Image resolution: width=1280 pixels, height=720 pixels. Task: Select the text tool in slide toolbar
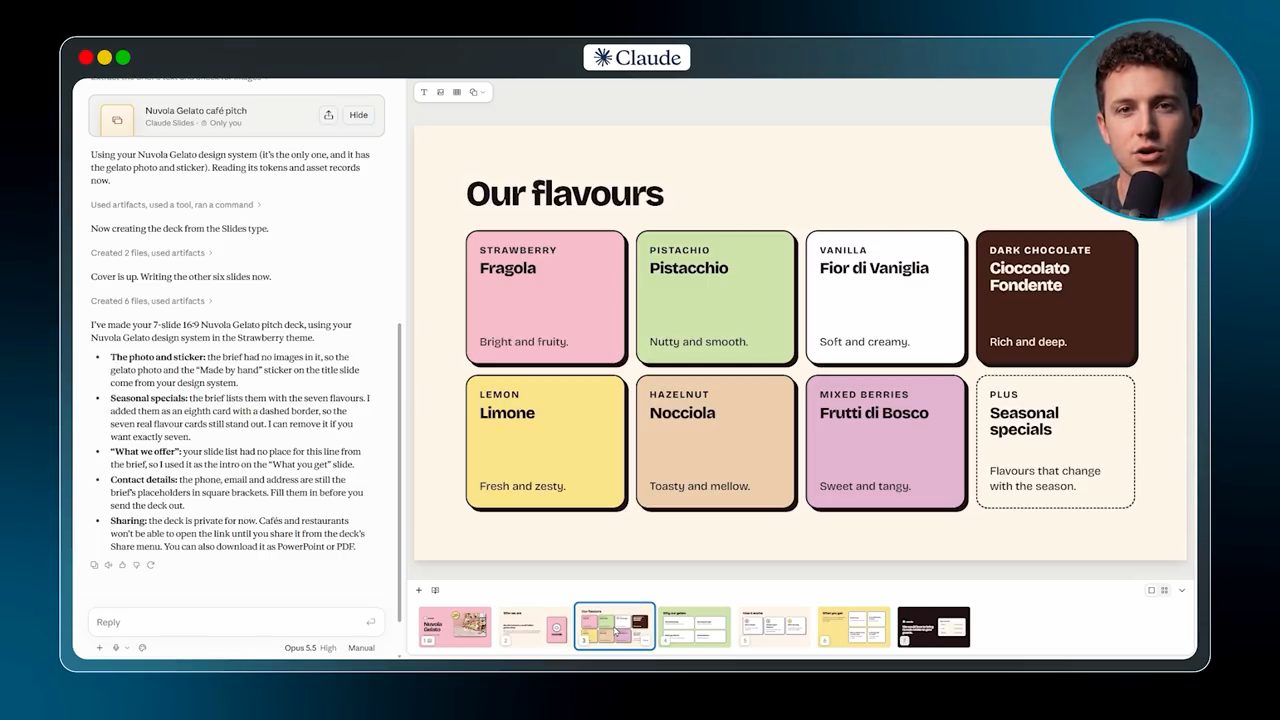click(424, 92)
